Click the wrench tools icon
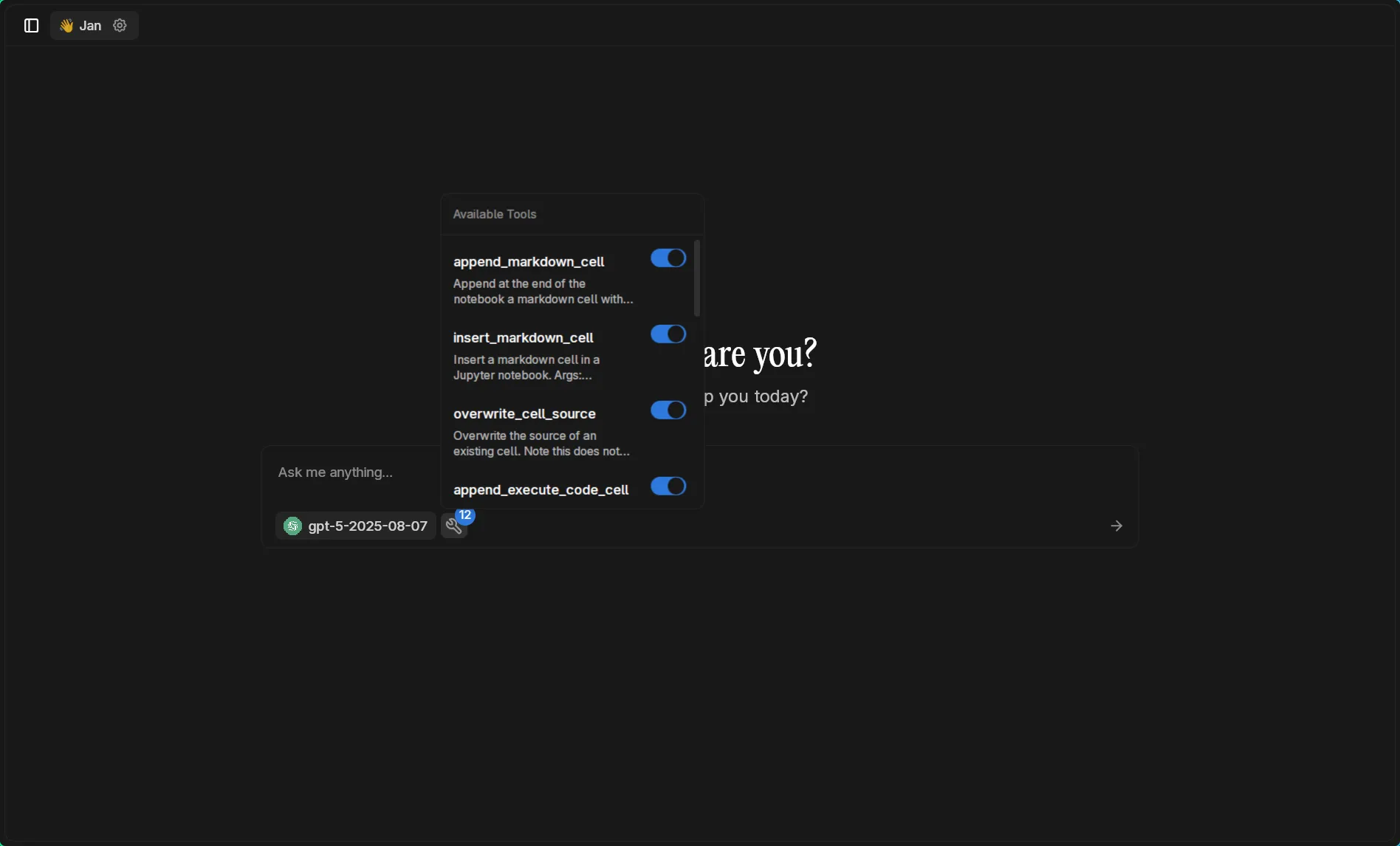The width and height of the screenshot is (1400, 846). coord(453,526)
